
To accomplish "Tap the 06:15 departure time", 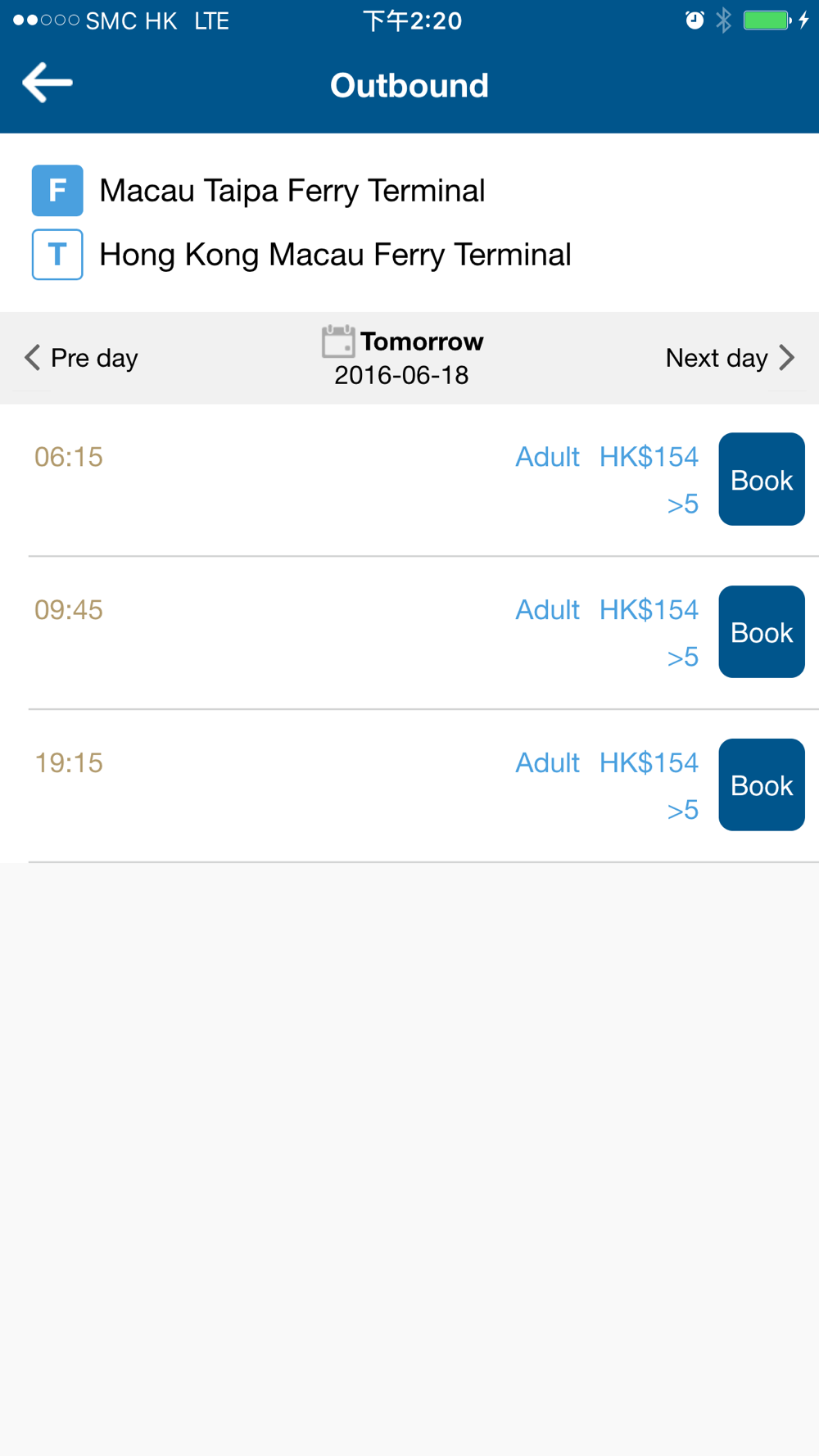I will [x=69, y=457].
